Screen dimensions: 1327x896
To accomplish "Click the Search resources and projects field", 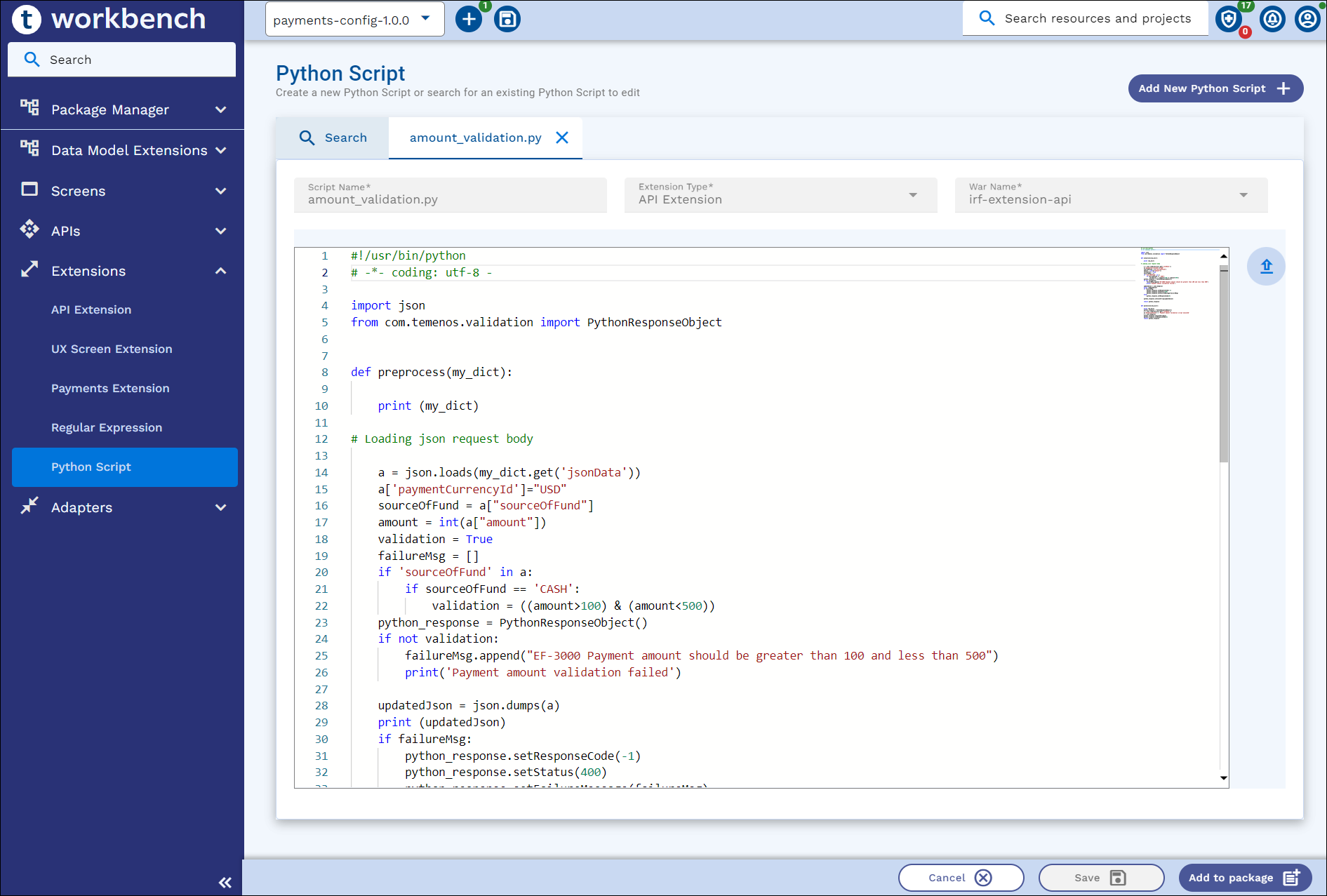I will click(1097, 19).
